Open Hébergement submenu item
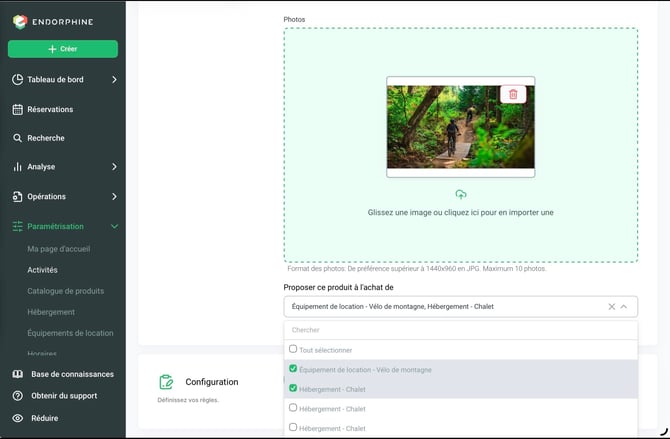 pos(51,312)
